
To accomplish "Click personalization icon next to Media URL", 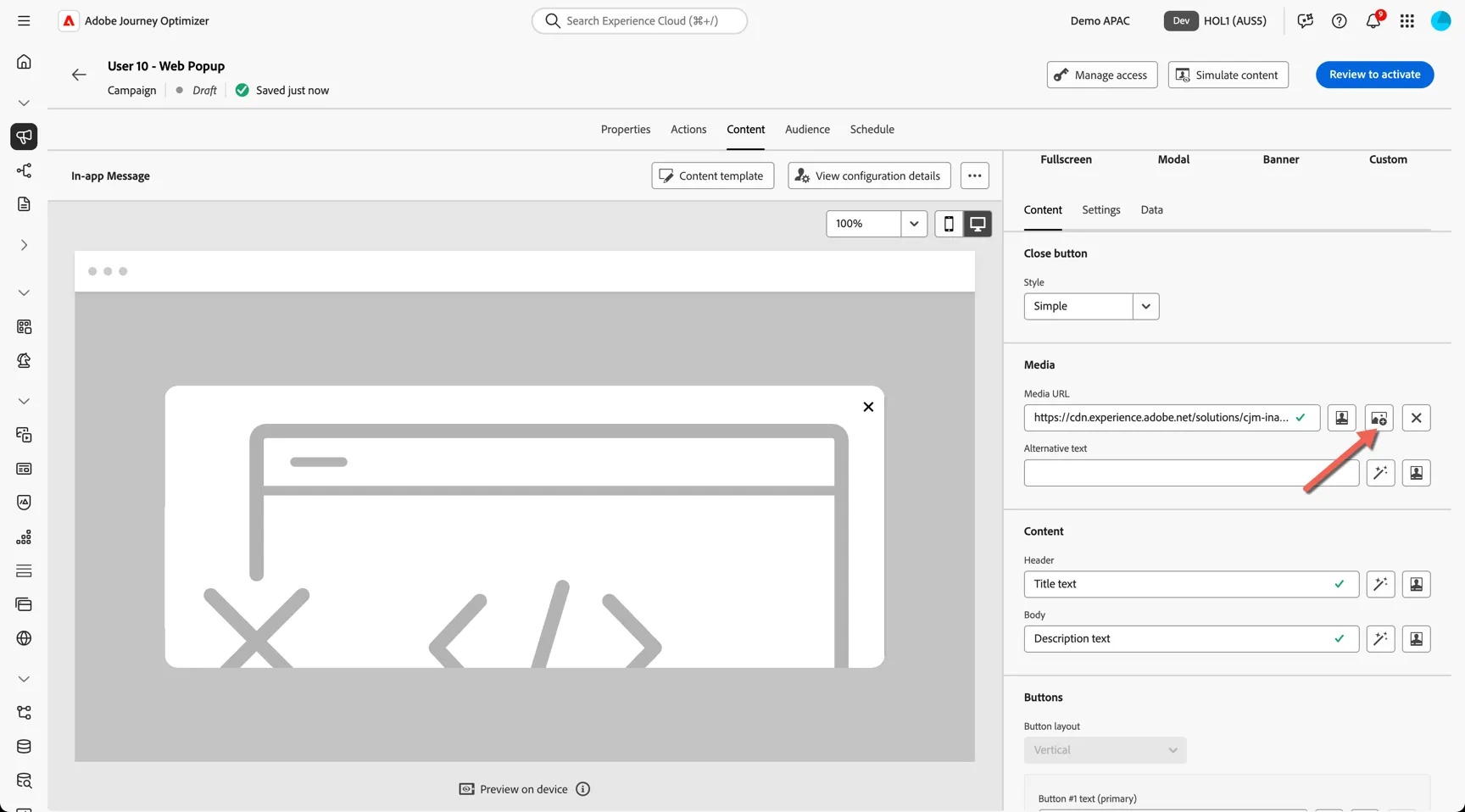I will pyautogui.click(x=1341, y=418).
